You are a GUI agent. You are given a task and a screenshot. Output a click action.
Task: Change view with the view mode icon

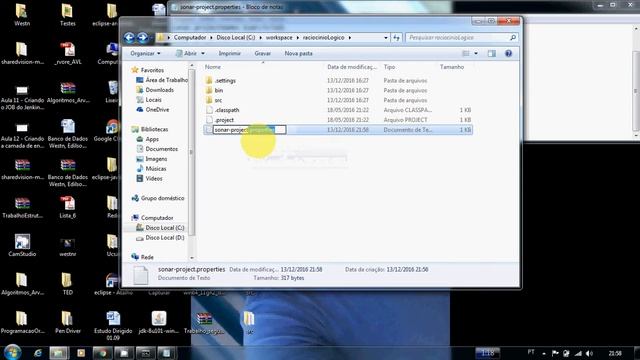point(466,53)
